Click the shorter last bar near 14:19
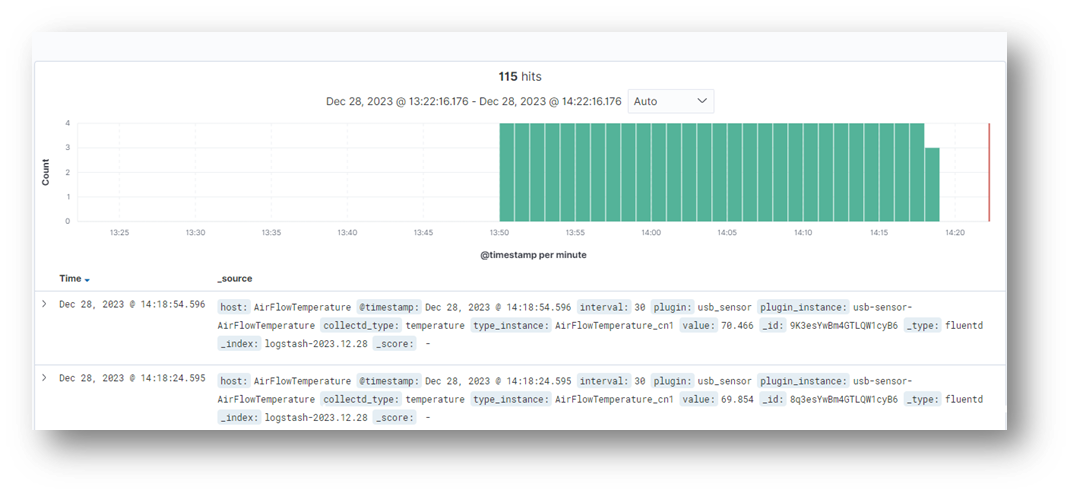This screenshot has height=495, width=1072. pyautogui.click(x=932, y=184)
